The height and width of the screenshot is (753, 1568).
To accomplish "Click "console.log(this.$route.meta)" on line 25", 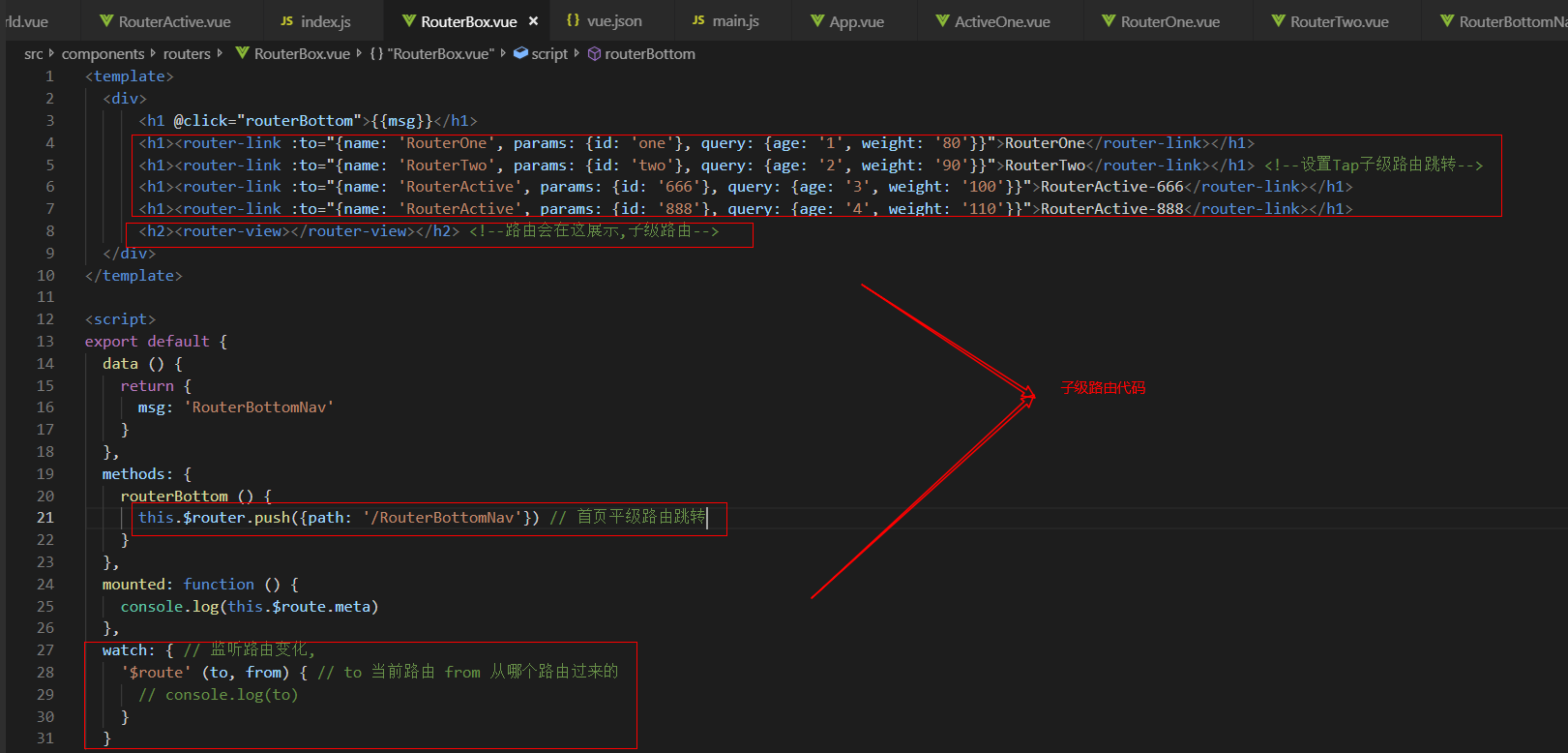I will pos(250,607).
